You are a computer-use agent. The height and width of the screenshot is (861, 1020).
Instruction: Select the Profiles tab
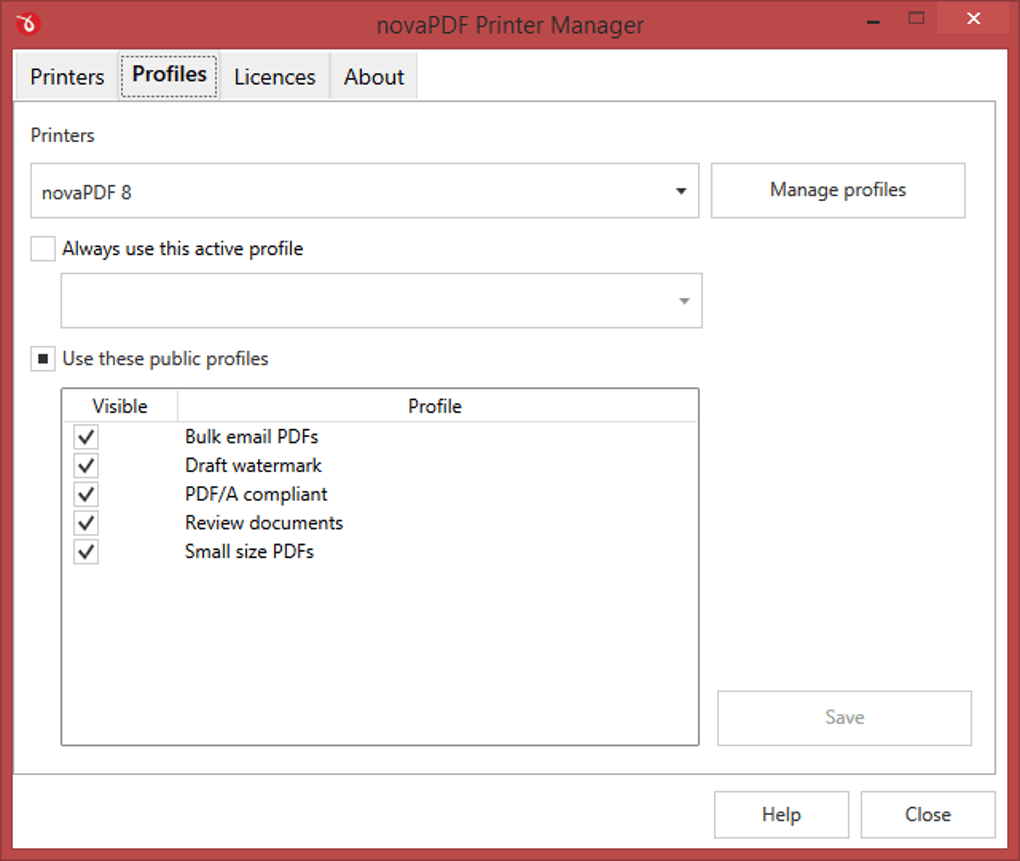169,75
